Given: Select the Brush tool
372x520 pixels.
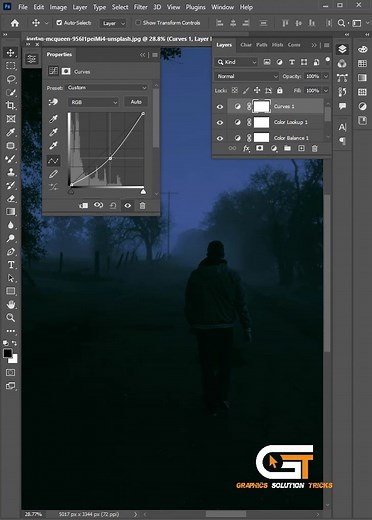Looking at the screenshot, I should coord(11,159).
